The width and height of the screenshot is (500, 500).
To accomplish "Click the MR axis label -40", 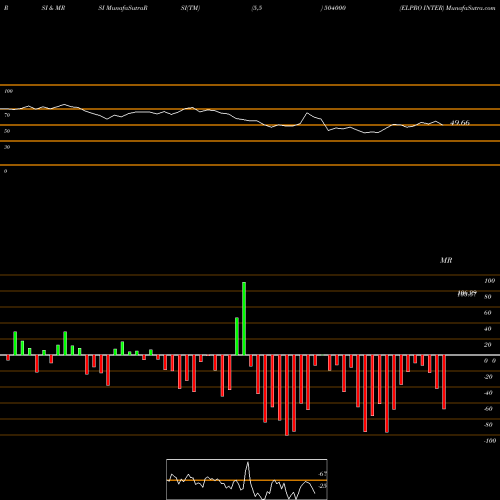I will click(488, 393).
